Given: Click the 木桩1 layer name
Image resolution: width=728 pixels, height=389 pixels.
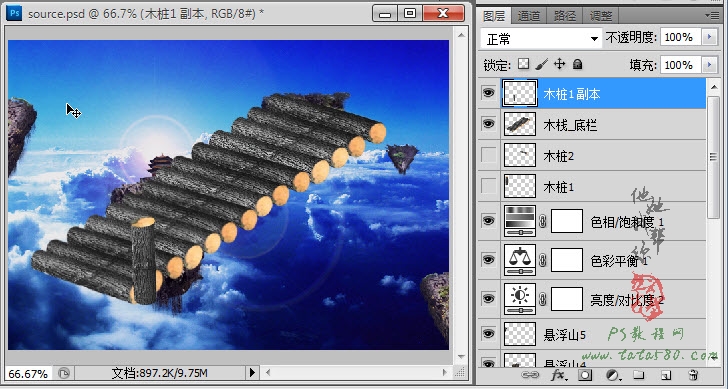Looking at the screenshot, I should click(x=559, y=187).
